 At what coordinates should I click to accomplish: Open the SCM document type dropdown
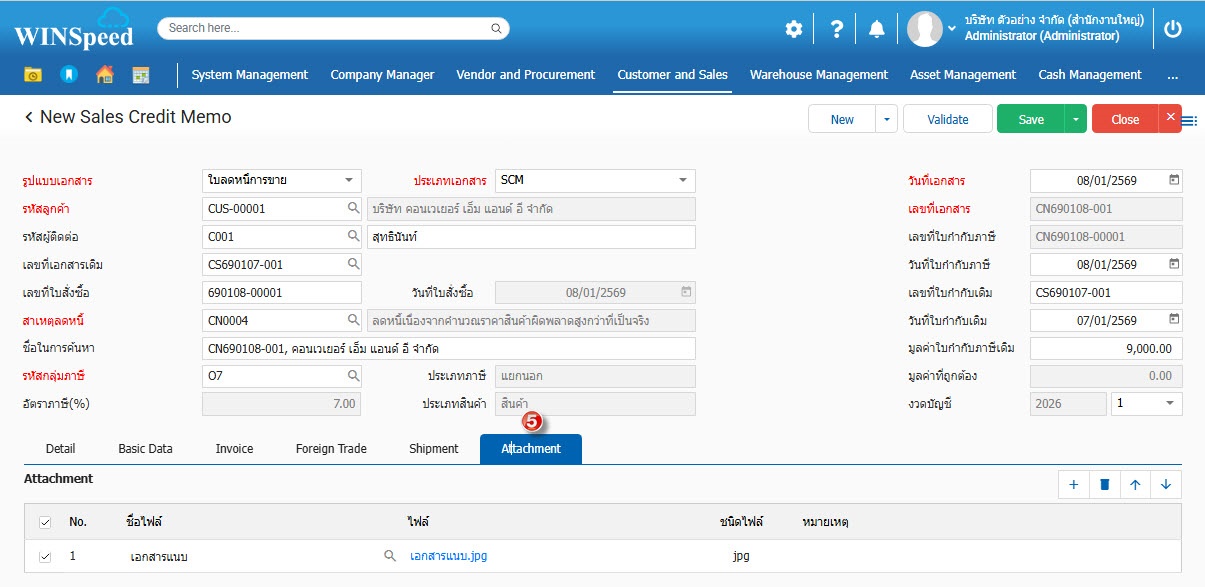pos(683,181)
